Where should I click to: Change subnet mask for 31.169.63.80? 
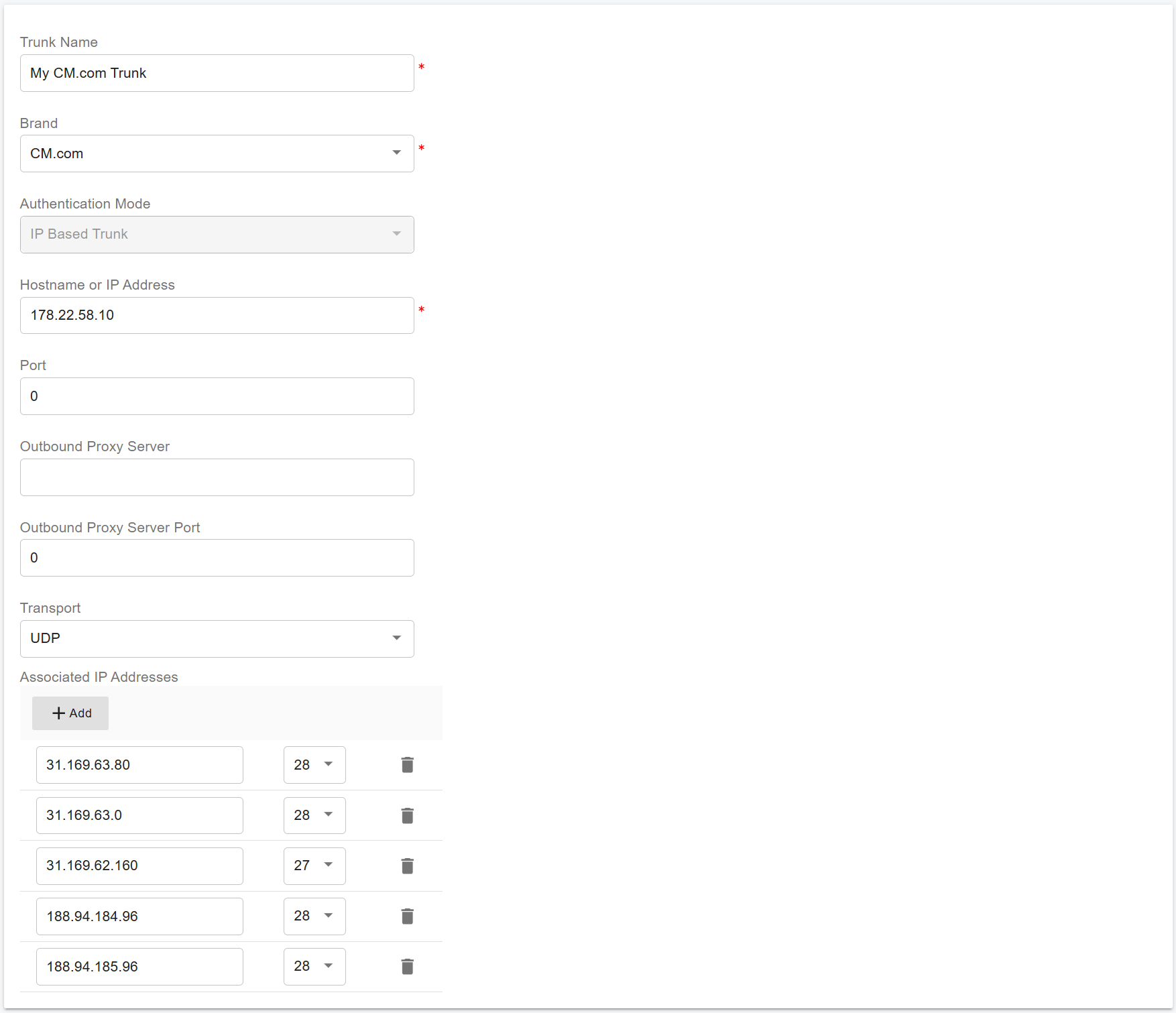[x=314, y=765]
